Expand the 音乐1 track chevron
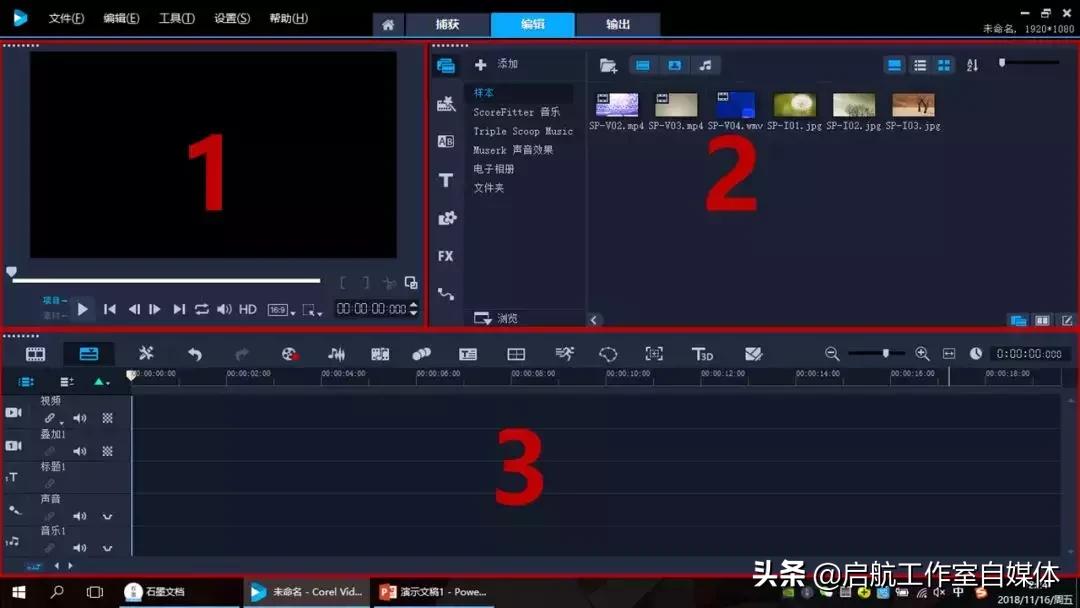 click(108, 548)
